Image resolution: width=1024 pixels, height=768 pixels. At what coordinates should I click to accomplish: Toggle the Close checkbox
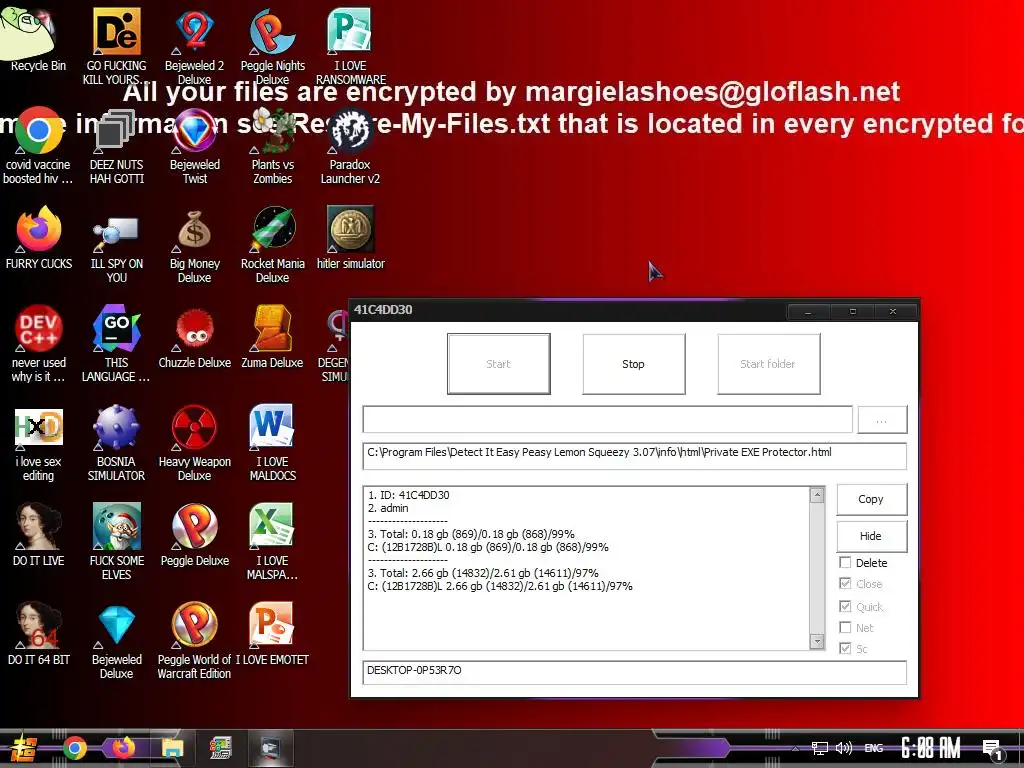845,583
